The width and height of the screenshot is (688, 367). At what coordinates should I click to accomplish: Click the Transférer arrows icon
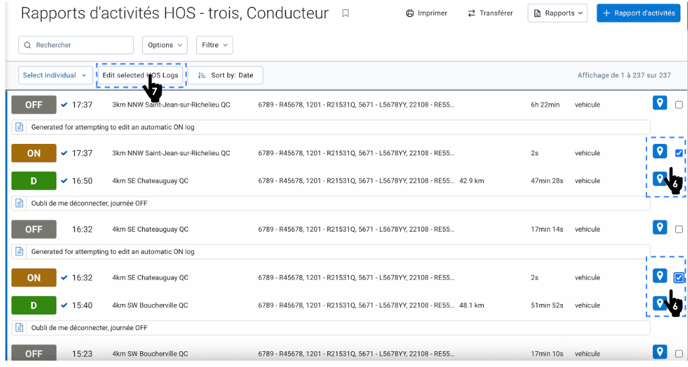tap(472, 14)
